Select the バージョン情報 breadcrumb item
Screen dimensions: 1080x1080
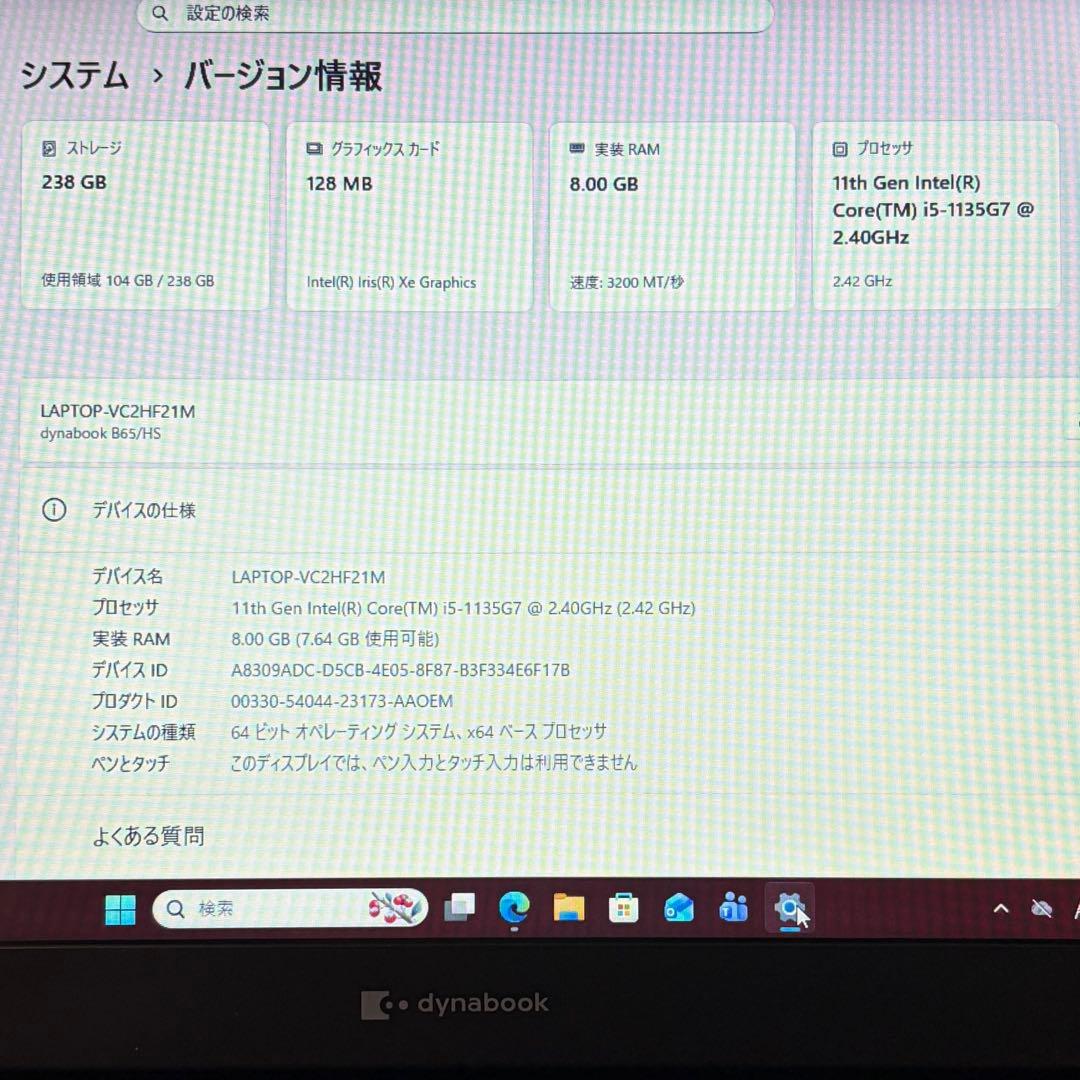281,76
